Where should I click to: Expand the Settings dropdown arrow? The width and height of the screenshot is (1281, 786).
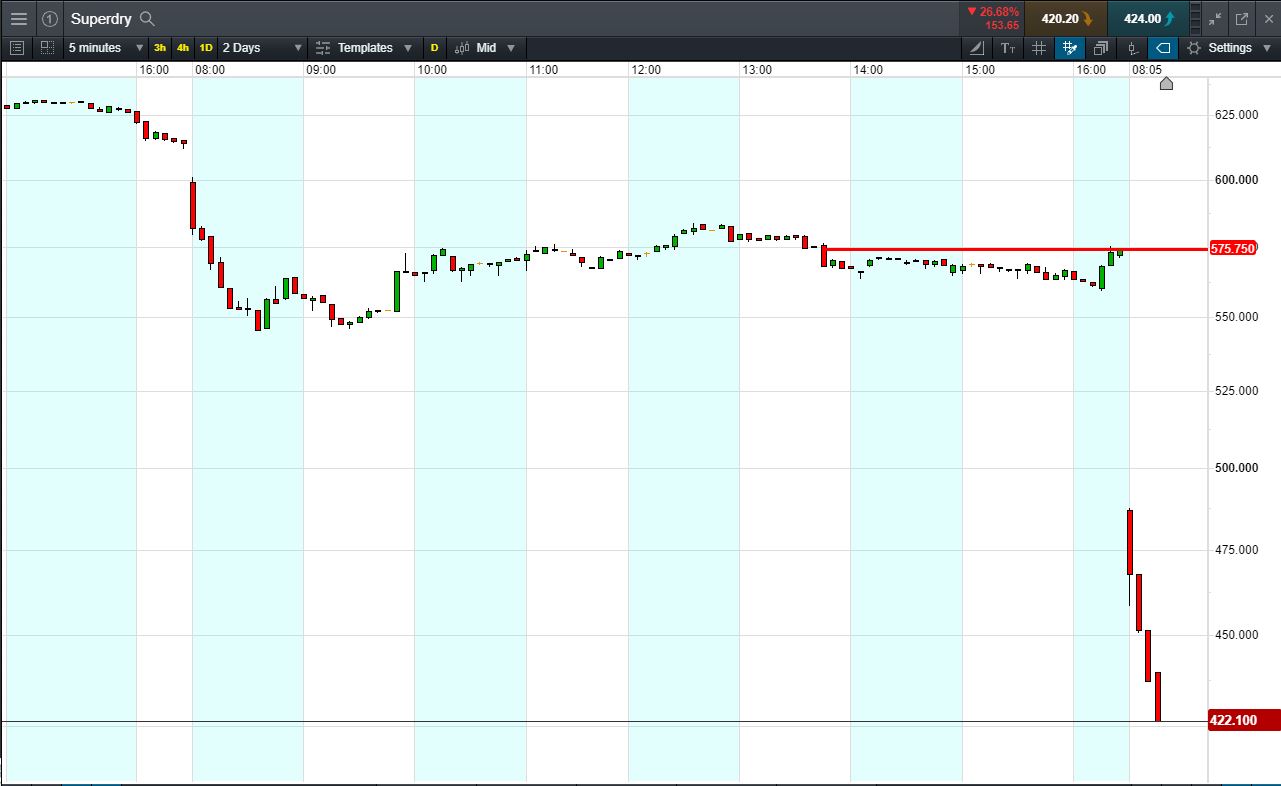1267,48
